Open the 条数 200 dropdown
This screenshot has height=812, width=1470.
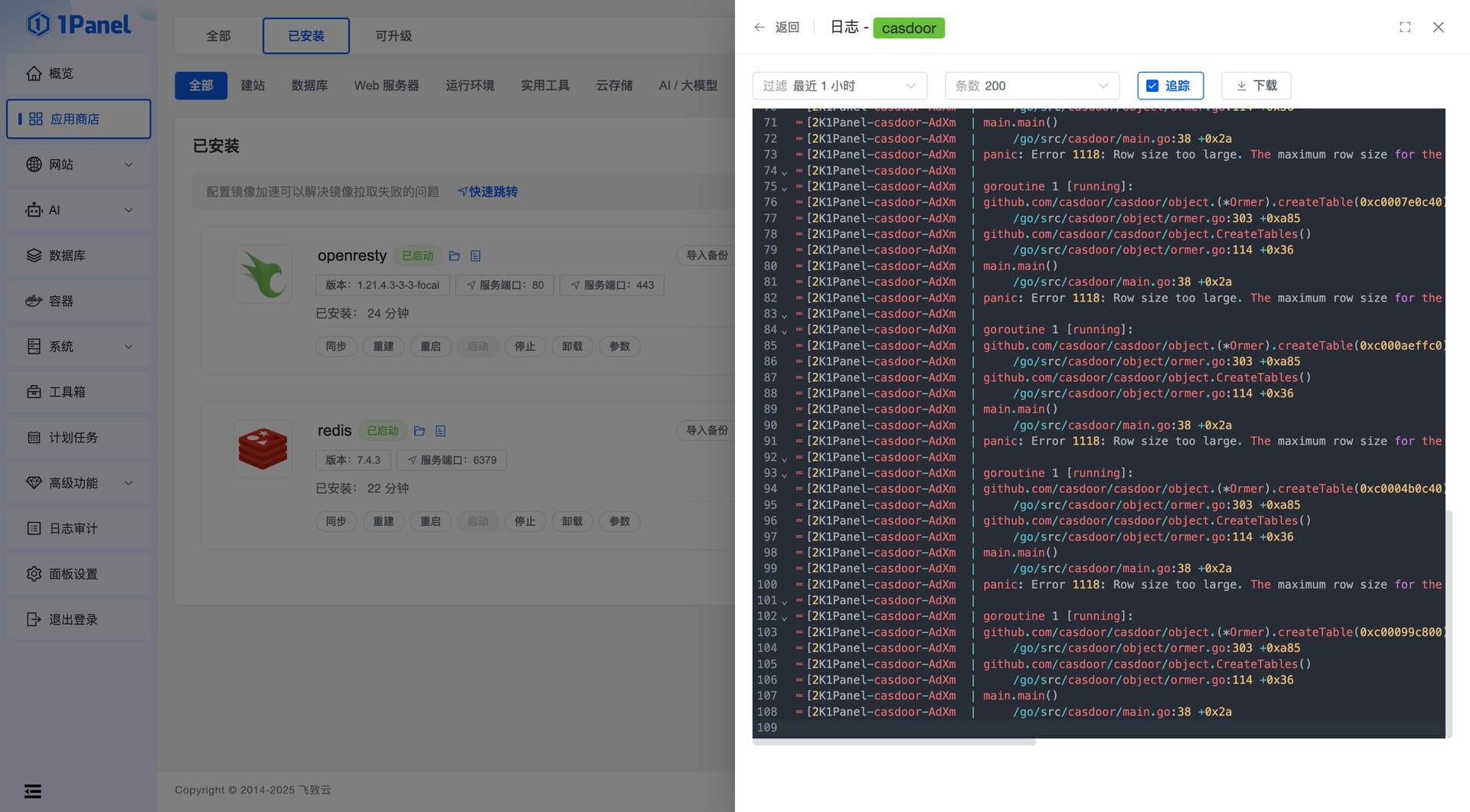[x=1032, y=86]
